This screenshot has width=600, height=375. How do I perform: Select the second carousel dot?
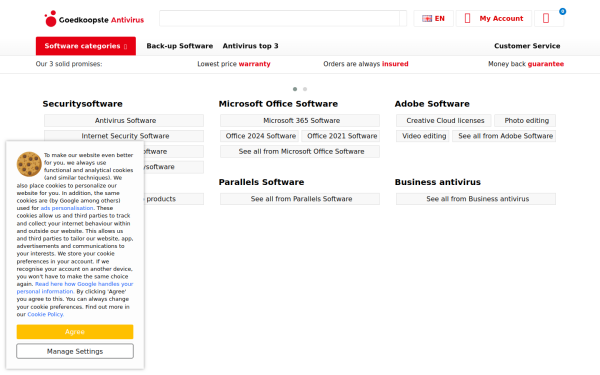point(305,89)
